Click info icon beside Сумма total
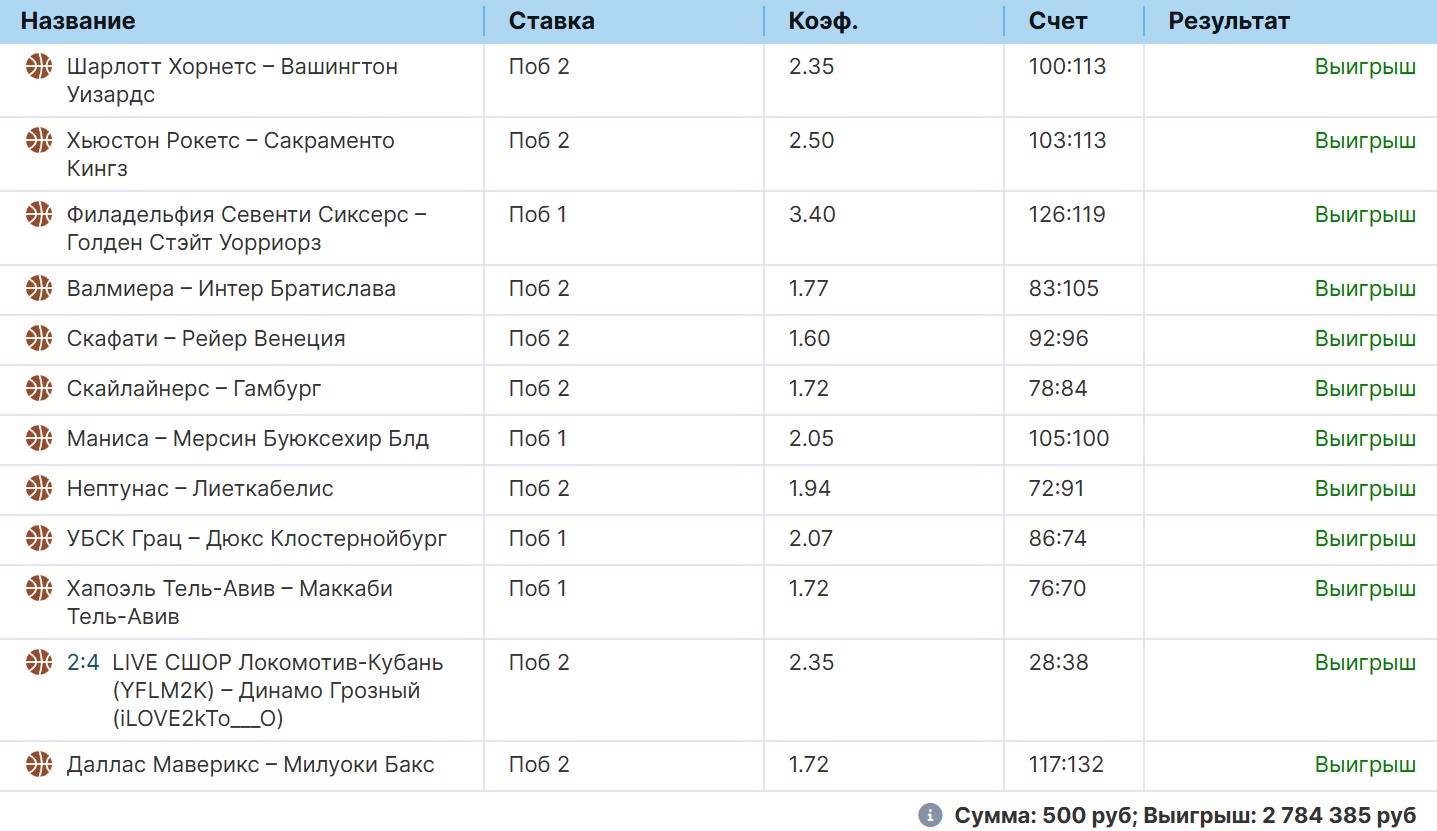Viewport: 1437px width, 831px height. point(930,814)
